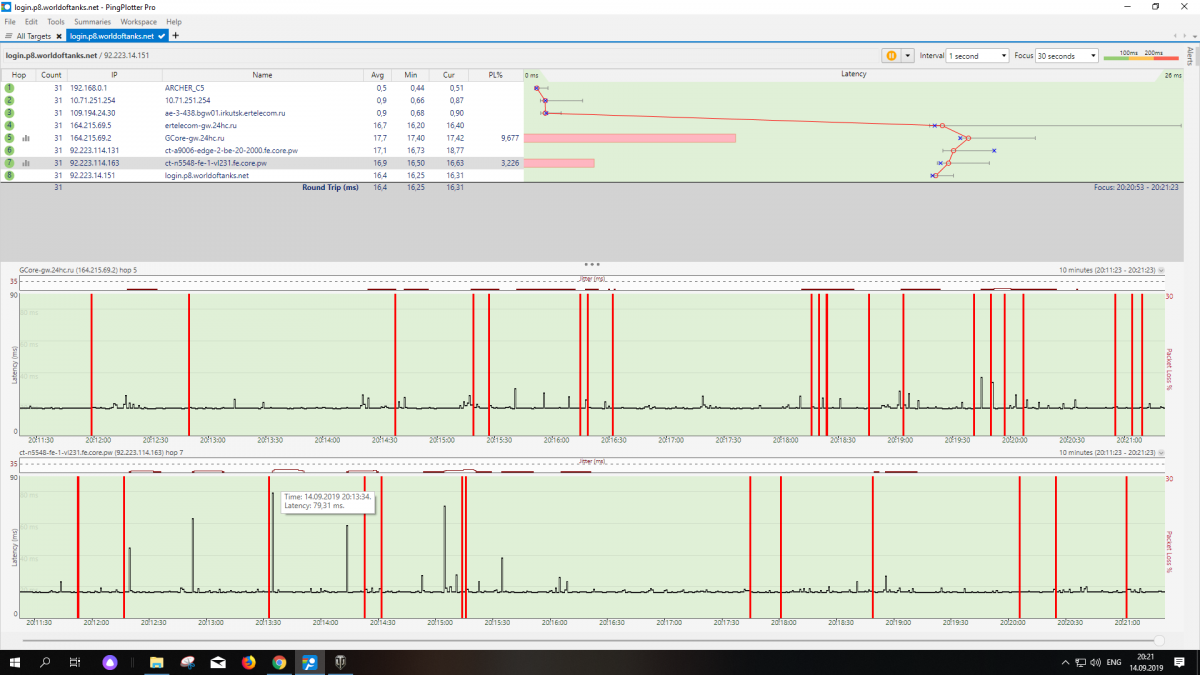Select hop 8 green circle indicator

pos(9,175)
